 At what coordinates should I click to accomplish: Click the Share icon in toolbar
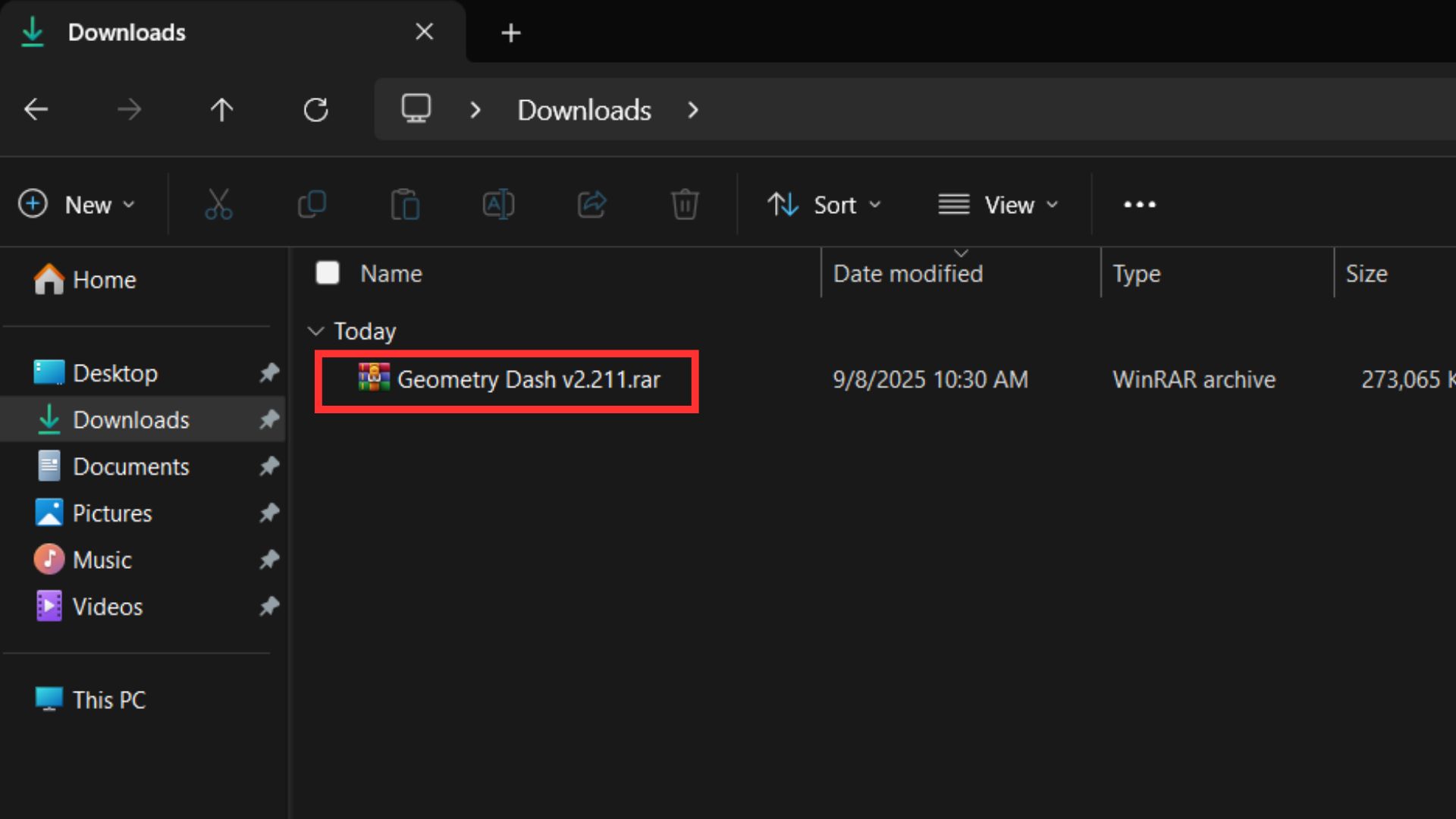pos(591,204)
